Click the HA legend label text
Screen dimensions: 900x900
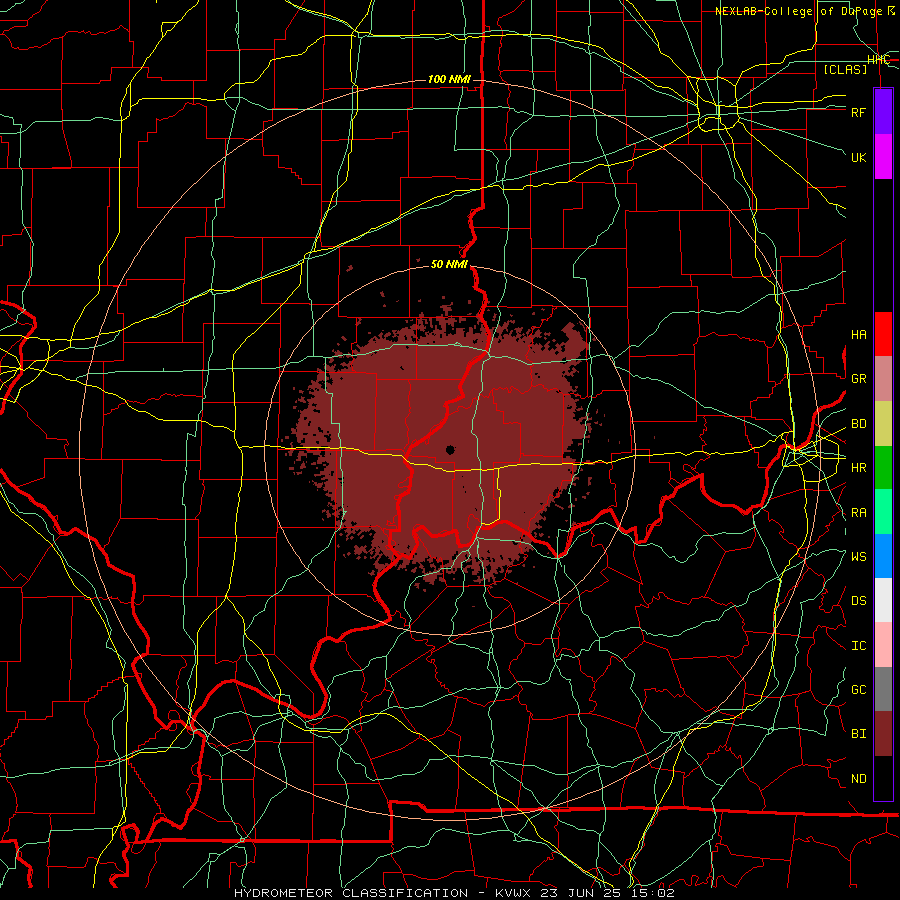[858, 335]
